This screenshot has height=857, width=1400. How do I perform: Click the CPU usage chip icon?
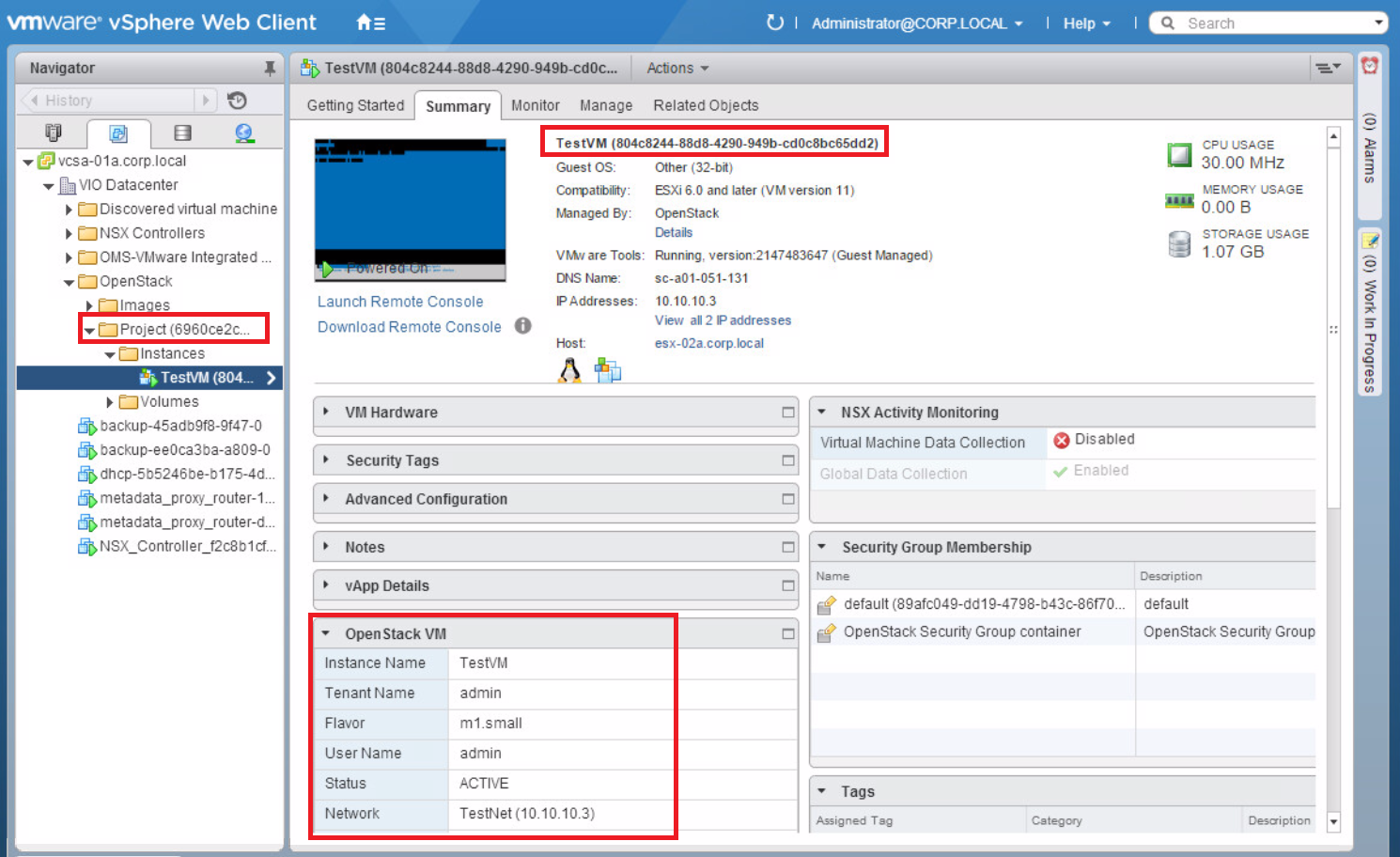point(1179,155)
